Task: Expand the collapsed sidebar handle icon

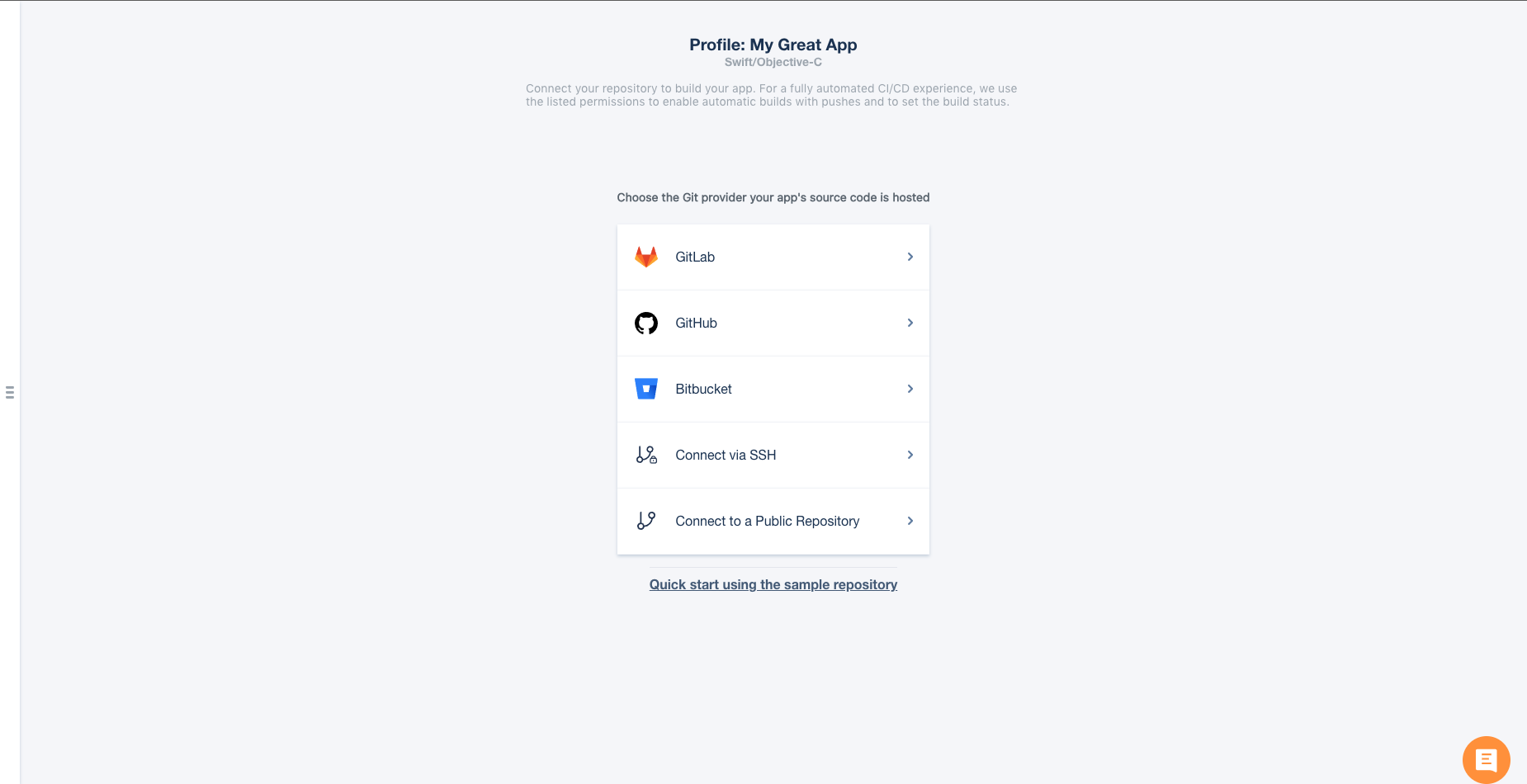Action: pyautogui.click(x=10, y=392)
